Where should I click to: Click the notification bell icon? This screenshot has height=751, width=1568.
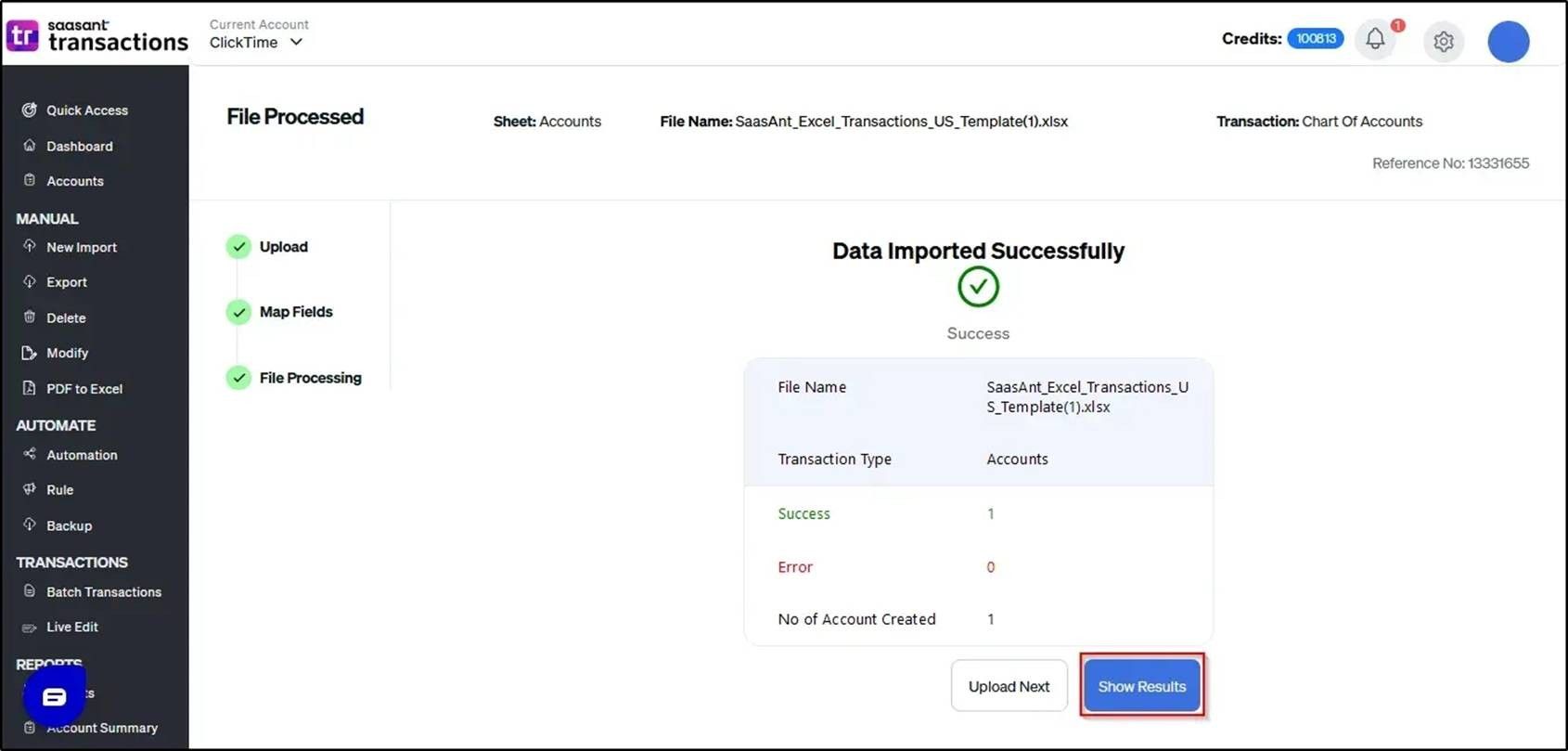[1375, 40]
